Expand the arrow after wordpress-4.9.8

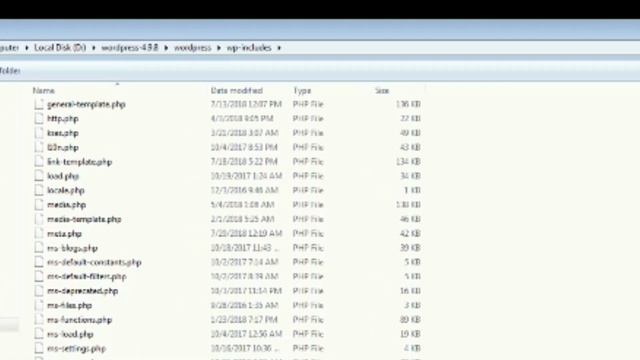click(x=166, y=48)
